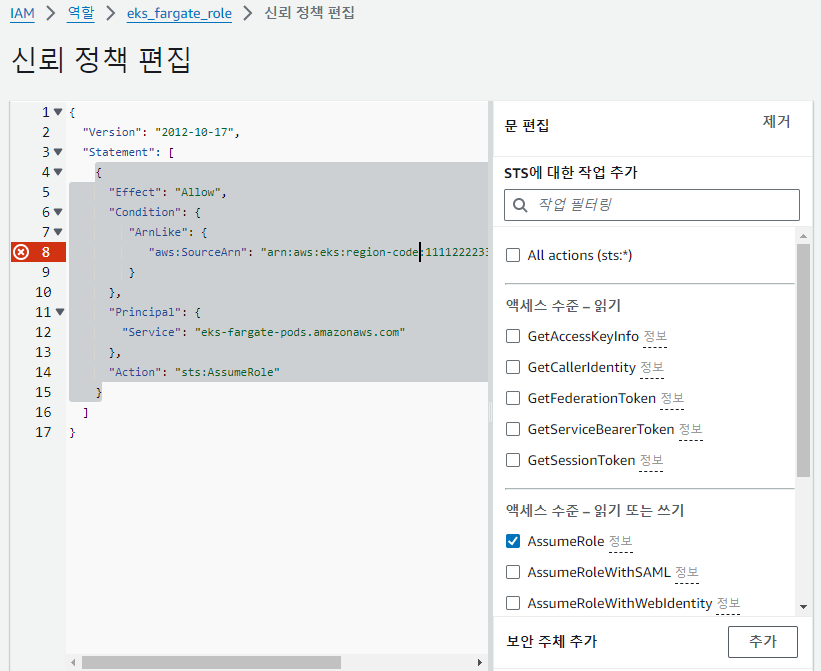This screenshot has width=821, height=671.
Task: Open the 정보 link next to GetAccessKeyInfo
Action: (655, 337)
